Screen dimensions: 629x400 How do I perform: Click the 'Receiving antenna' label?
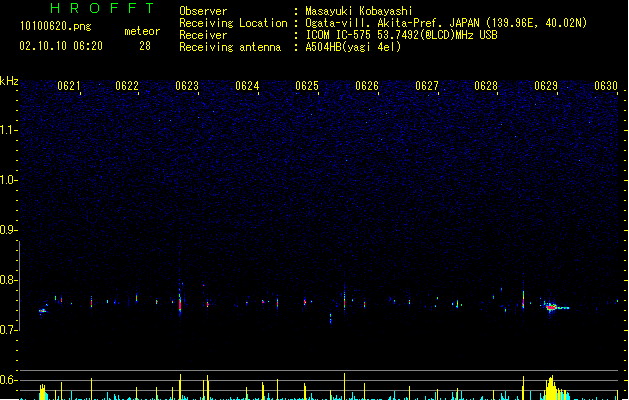(230, 47)
